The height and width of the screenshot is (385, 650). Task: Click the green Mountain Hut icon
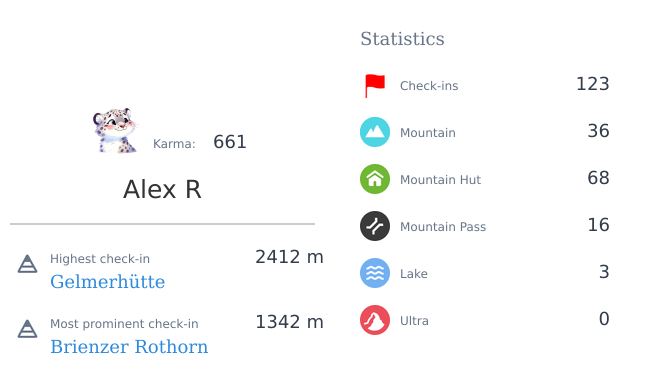coord(375,179)
